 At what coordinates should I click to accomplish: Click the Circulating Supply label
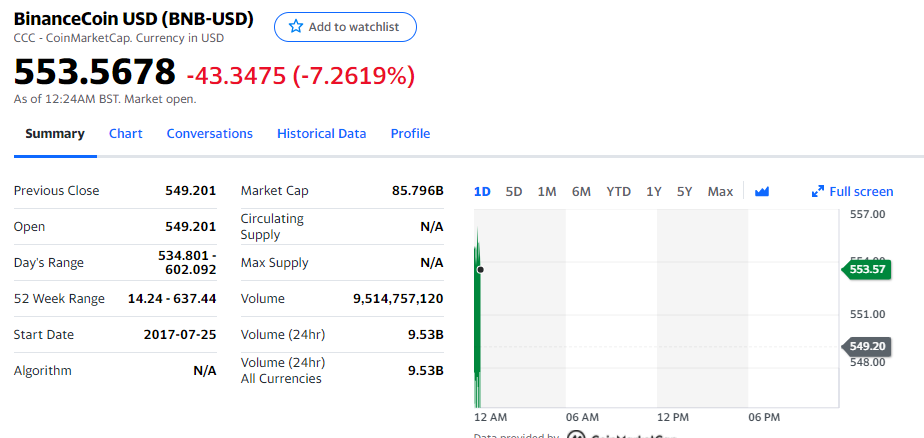point(272,226)
